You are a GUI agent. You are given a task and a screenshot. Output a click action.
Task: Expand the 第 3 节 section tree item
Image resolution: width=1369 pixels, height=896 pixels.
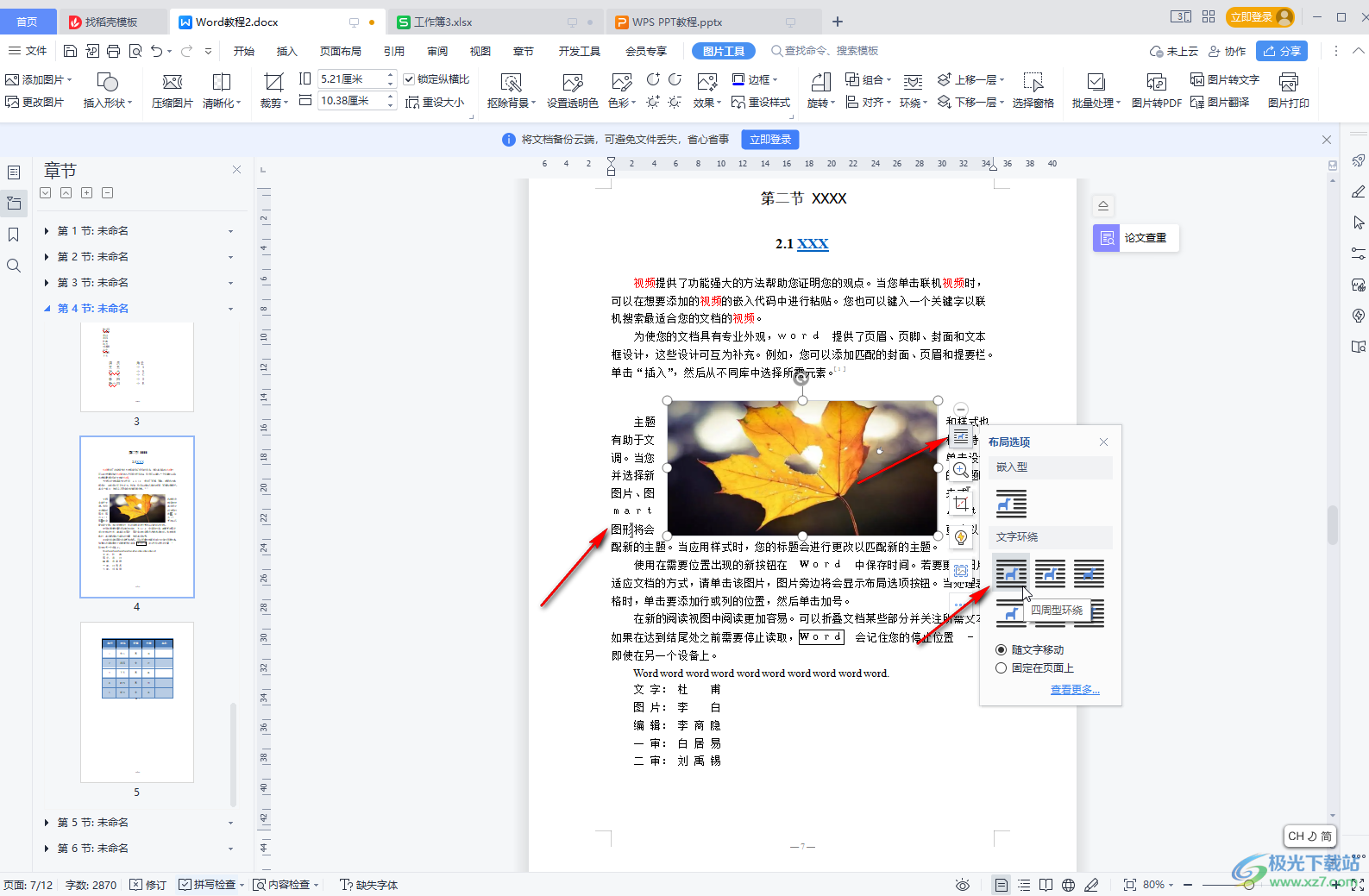(x=47, y=283)
